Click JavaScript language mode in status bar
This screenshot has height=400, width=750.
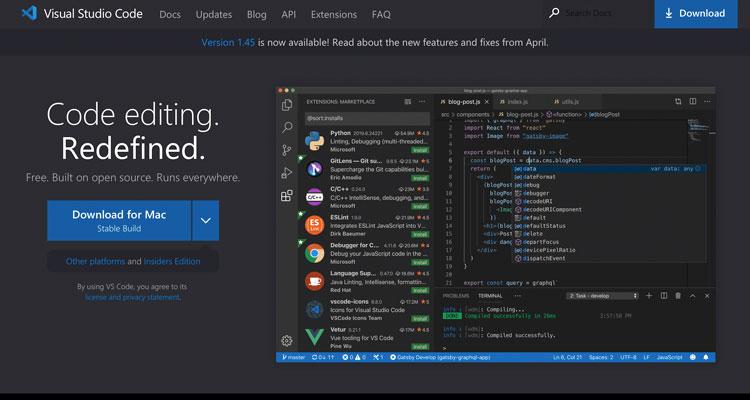[669, 357]
